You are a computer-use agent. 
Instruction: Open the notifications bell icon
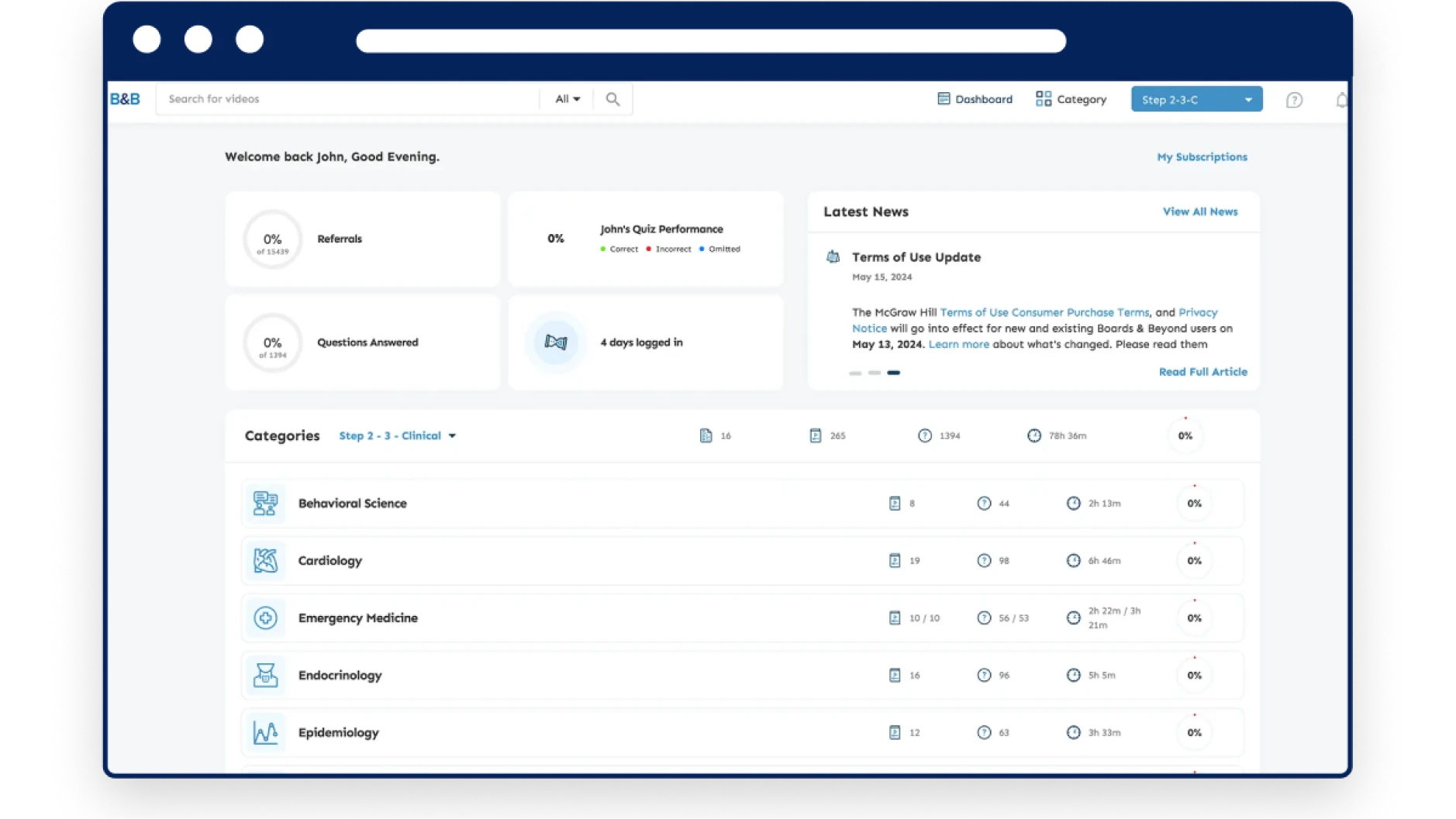click(1341, 100)
